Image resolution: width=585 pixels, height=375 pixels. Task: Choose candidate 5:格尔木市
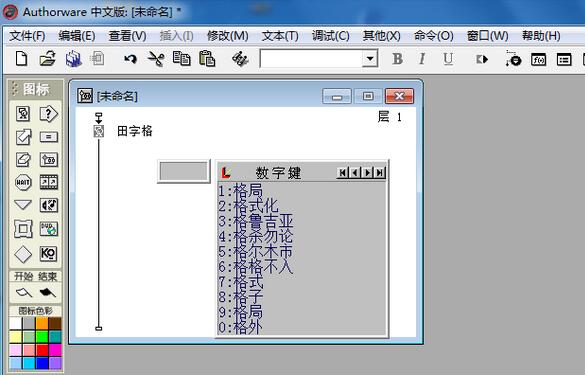pyautogui.click(x=256, y=251)
